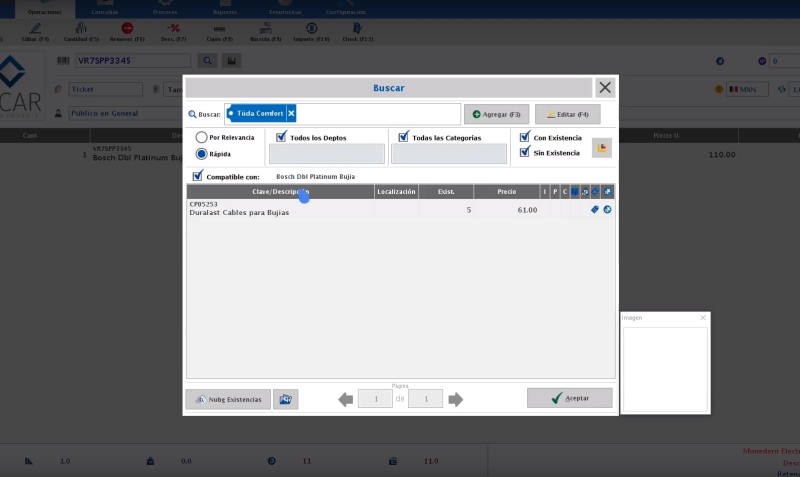Uncheck Todos los Deptos checkbox
Viewport: 800px width, 477px height.
[x=281, y=137]
